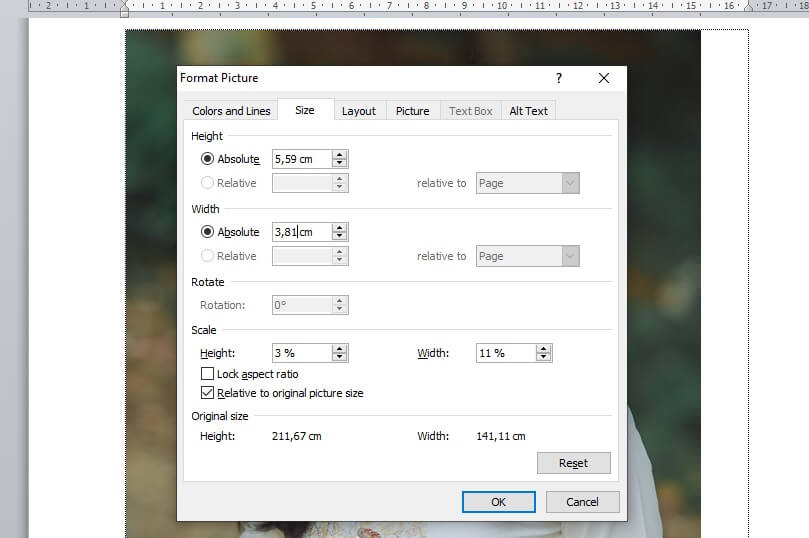
Task: Click the left indent marker on ruler
Action: click(x=124, y=9)
